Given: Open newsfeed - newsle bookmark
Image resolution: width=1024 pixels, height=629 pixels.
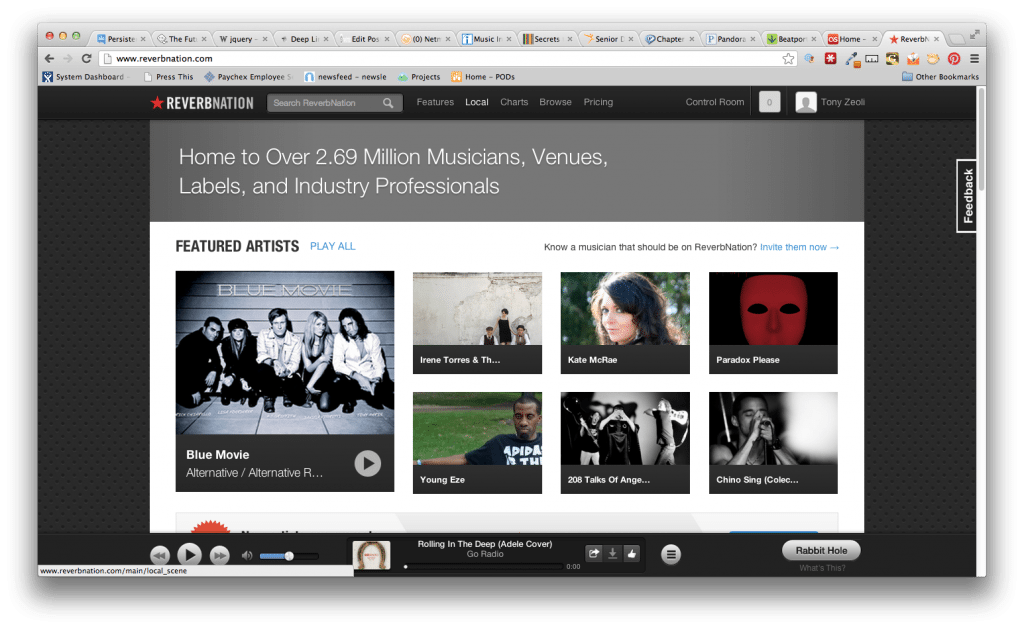Looking at the screenshot, I should click(346, 76).
